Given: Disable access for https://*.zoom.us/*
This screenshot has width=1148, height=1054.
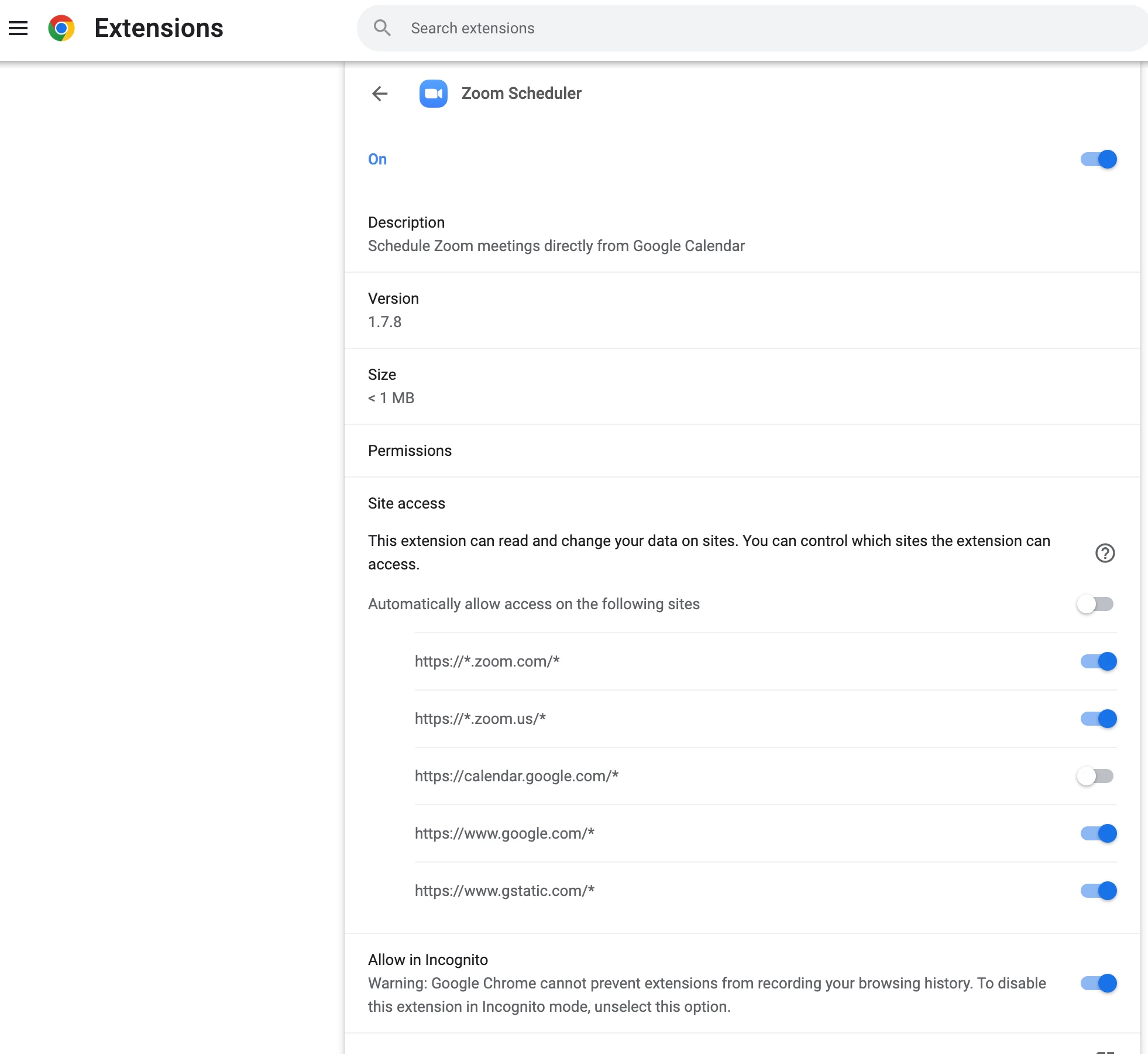Looking at the screenshot, I should pos(1098,719).
